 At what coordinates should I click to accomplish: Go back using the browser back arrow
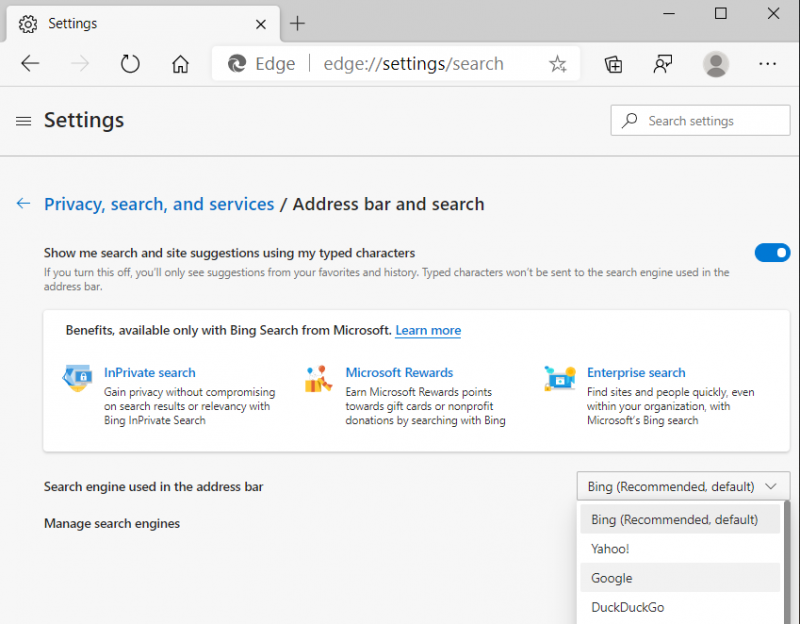(30, 64)
